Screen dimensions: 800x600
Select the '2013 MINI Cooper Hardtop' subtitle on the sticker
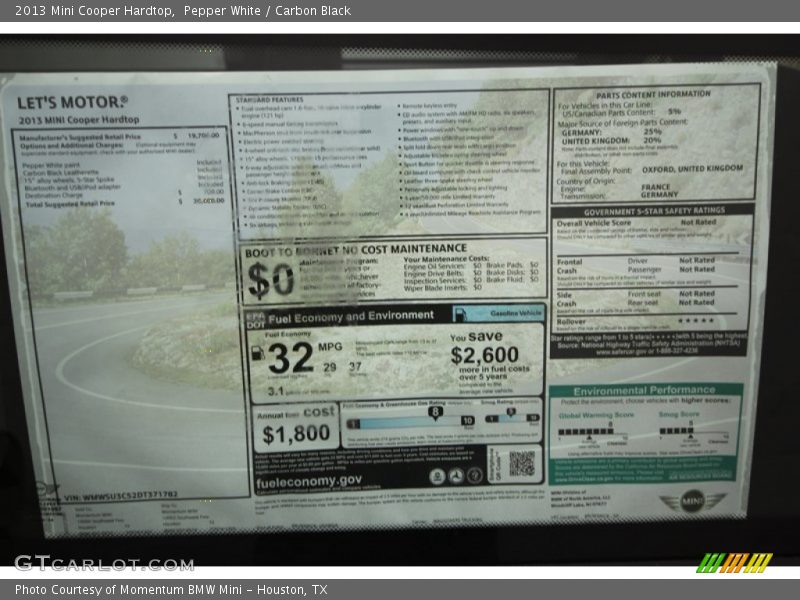(79, 120)
